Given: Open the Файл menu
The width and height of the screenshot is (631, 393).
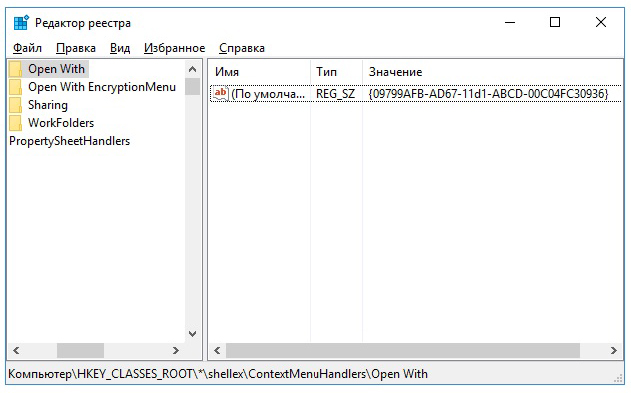Looking at the screenshot, I should [27, 48].
